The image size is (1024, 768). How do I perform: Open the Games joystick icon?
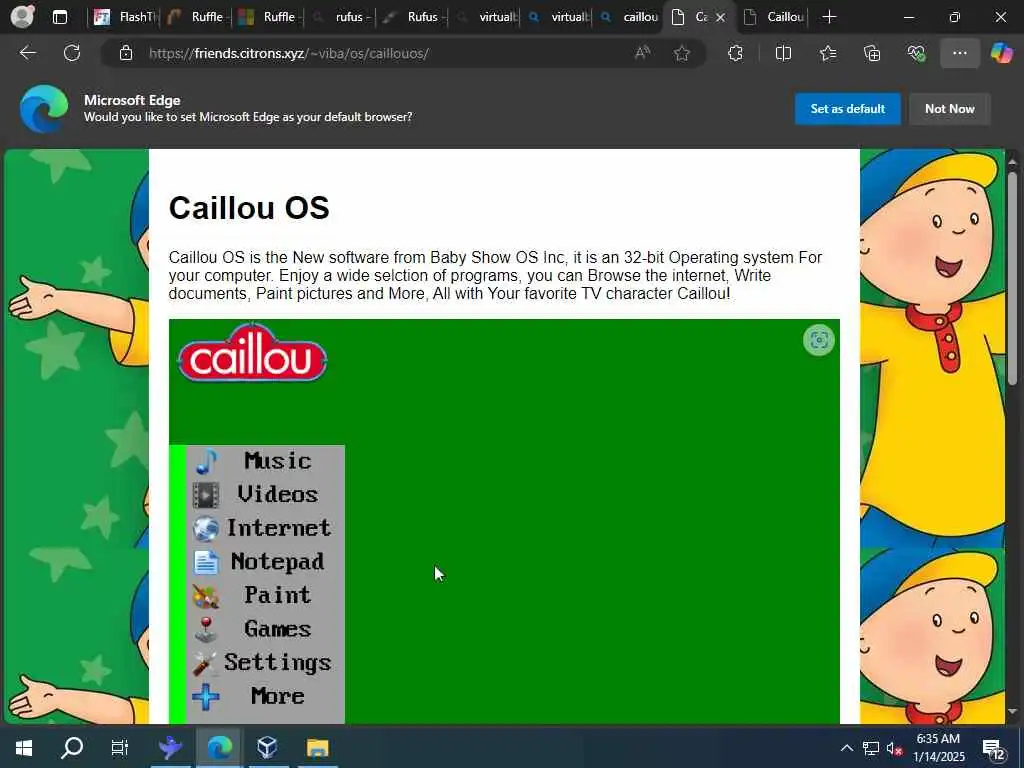[x=206, y=630]
